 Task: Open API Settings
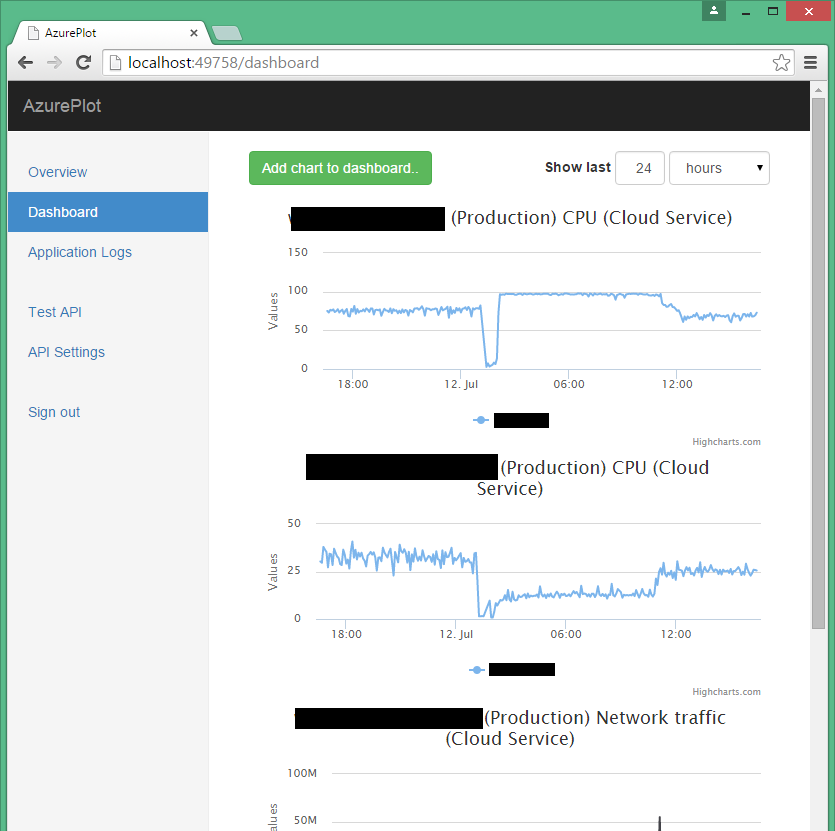[x=65, y=352]
